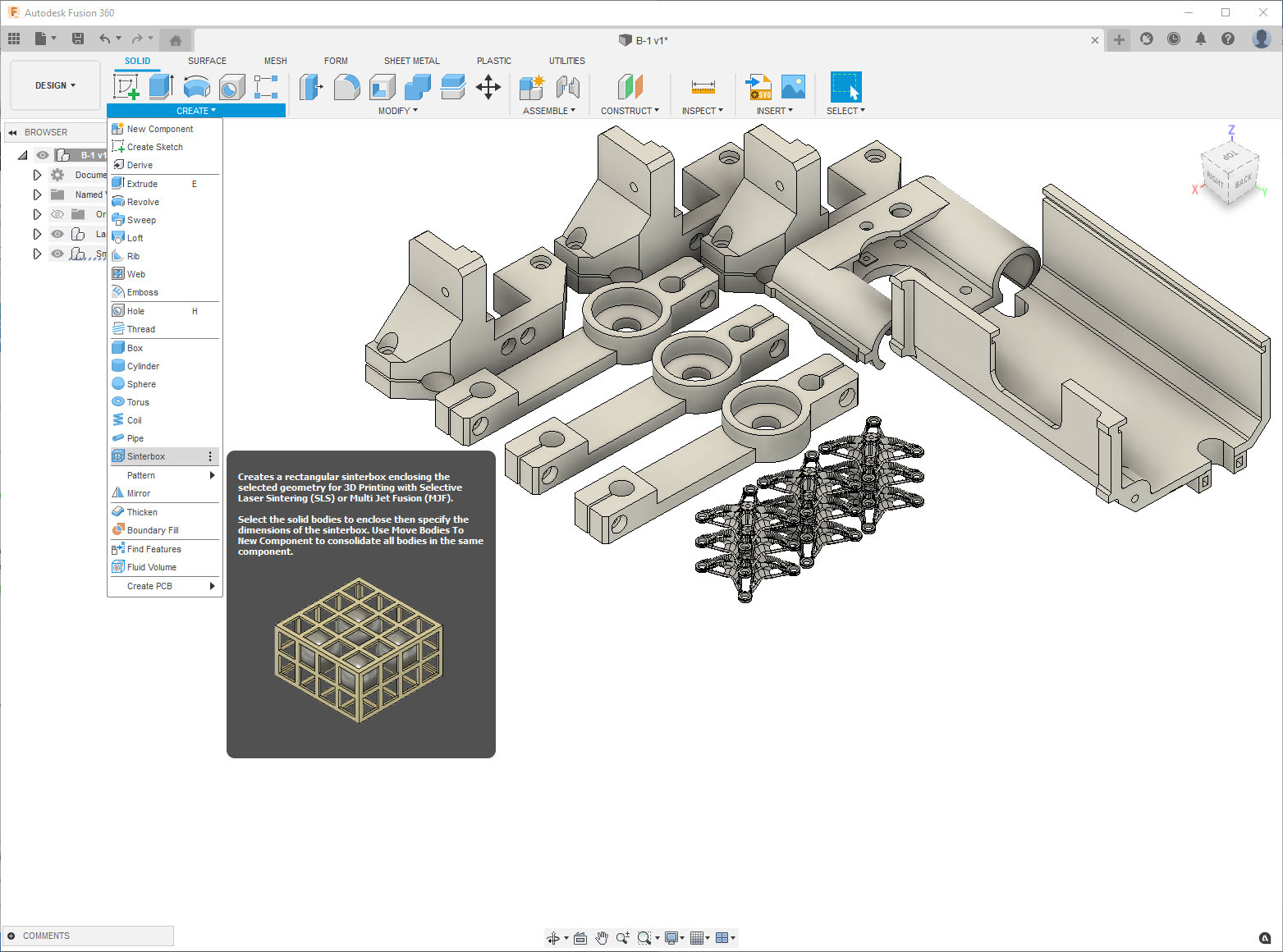Switch to the MESH tab
1283x952 pixels.
pyautogui.click(x=276, y=61)
